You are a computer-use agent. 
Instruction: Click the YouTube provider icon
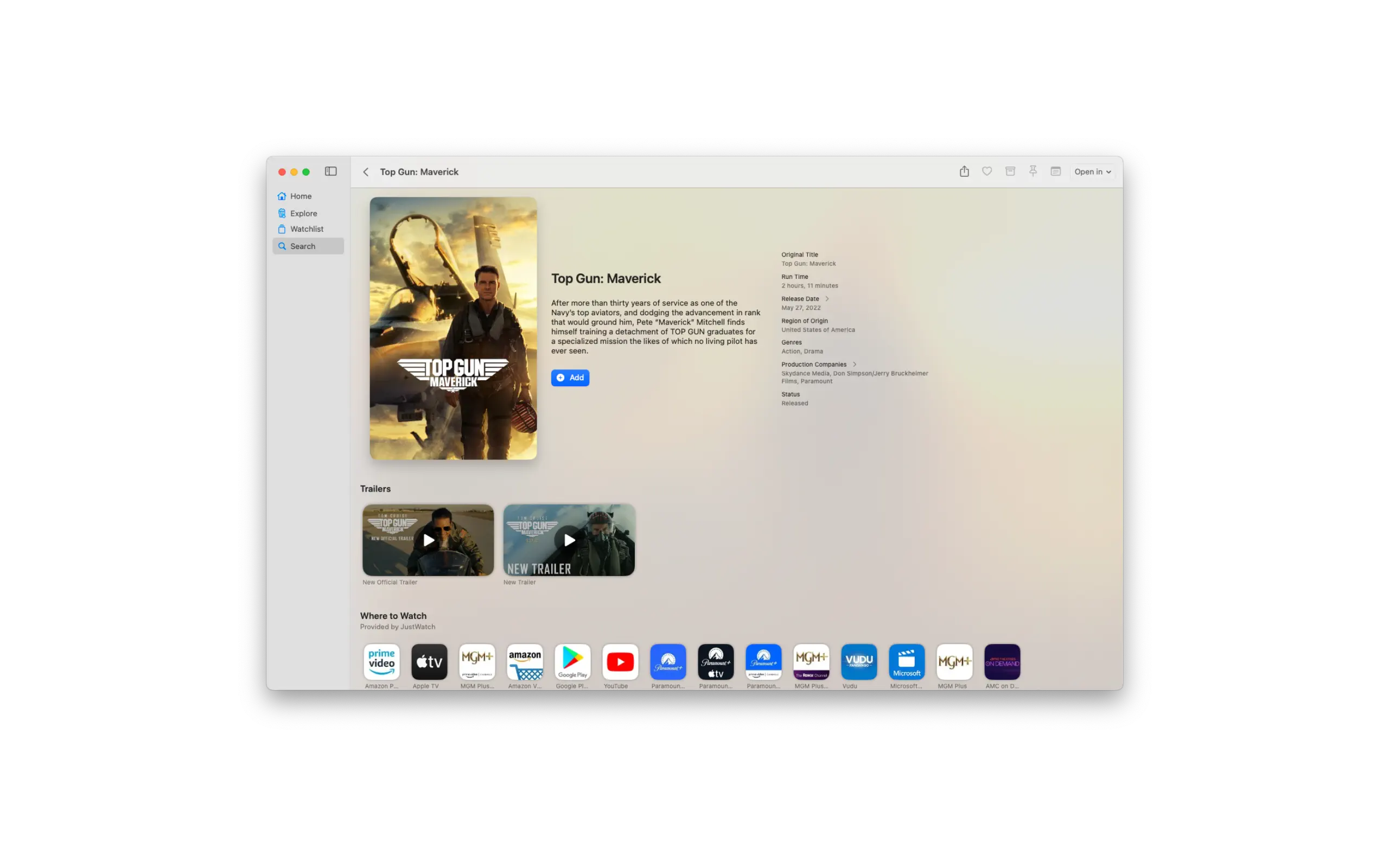point(620,662)
